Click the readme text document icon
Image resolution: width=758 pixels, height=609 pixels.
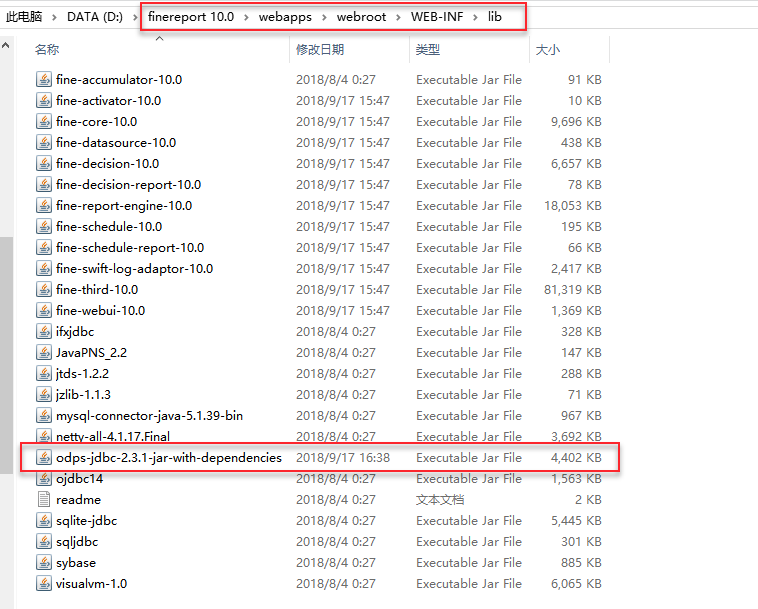(44, 500)
